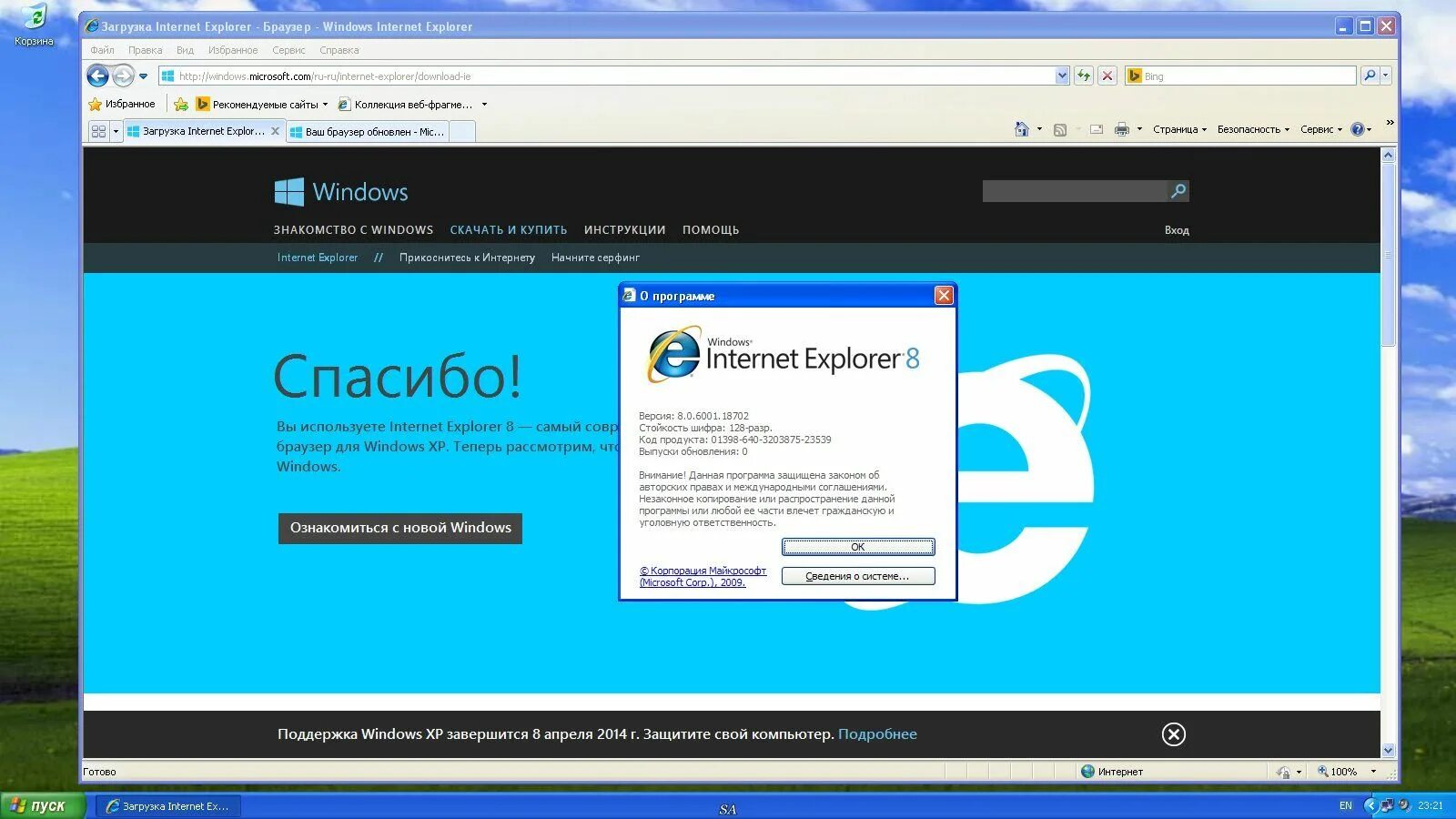Click the Home page icon in command bar
The image size is (1456, 819).
click(x=1022, y=129)
